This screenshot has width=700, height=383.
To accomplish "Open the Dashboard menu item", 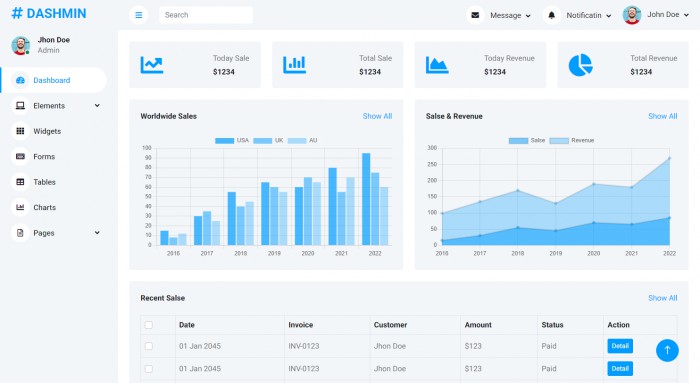I will click(54, 80).
